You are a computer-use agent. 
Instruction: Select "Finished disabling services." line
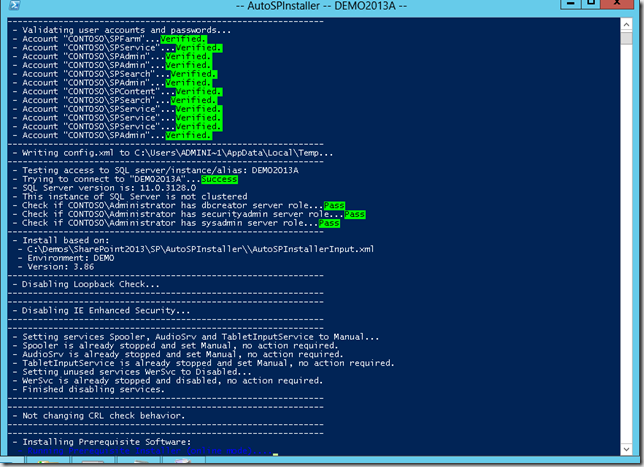[x=88, y=389]
